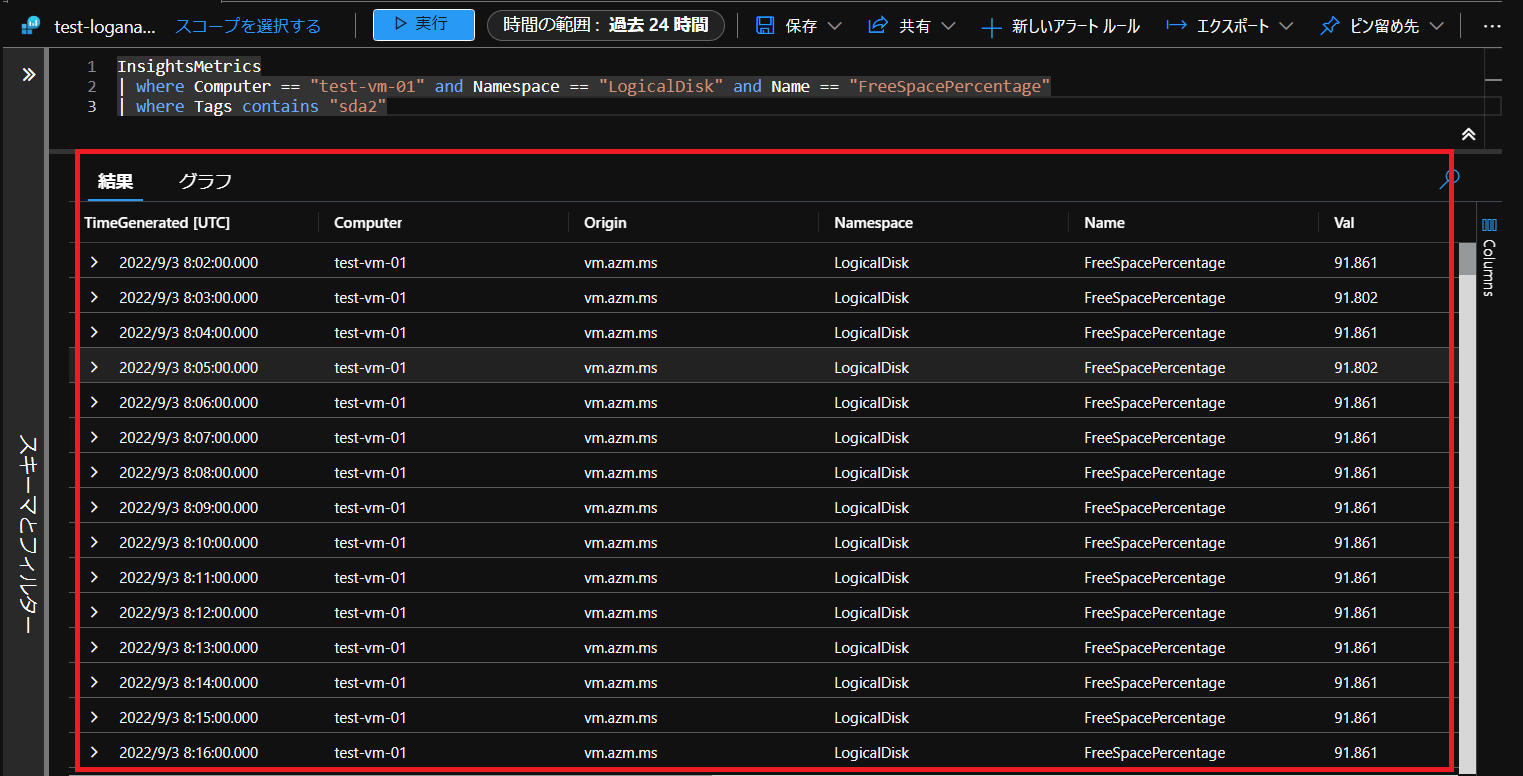The image size is (1523, 776).
Task: Expand the 8:05:00.000 result row
Action: (x=95, y=367)
